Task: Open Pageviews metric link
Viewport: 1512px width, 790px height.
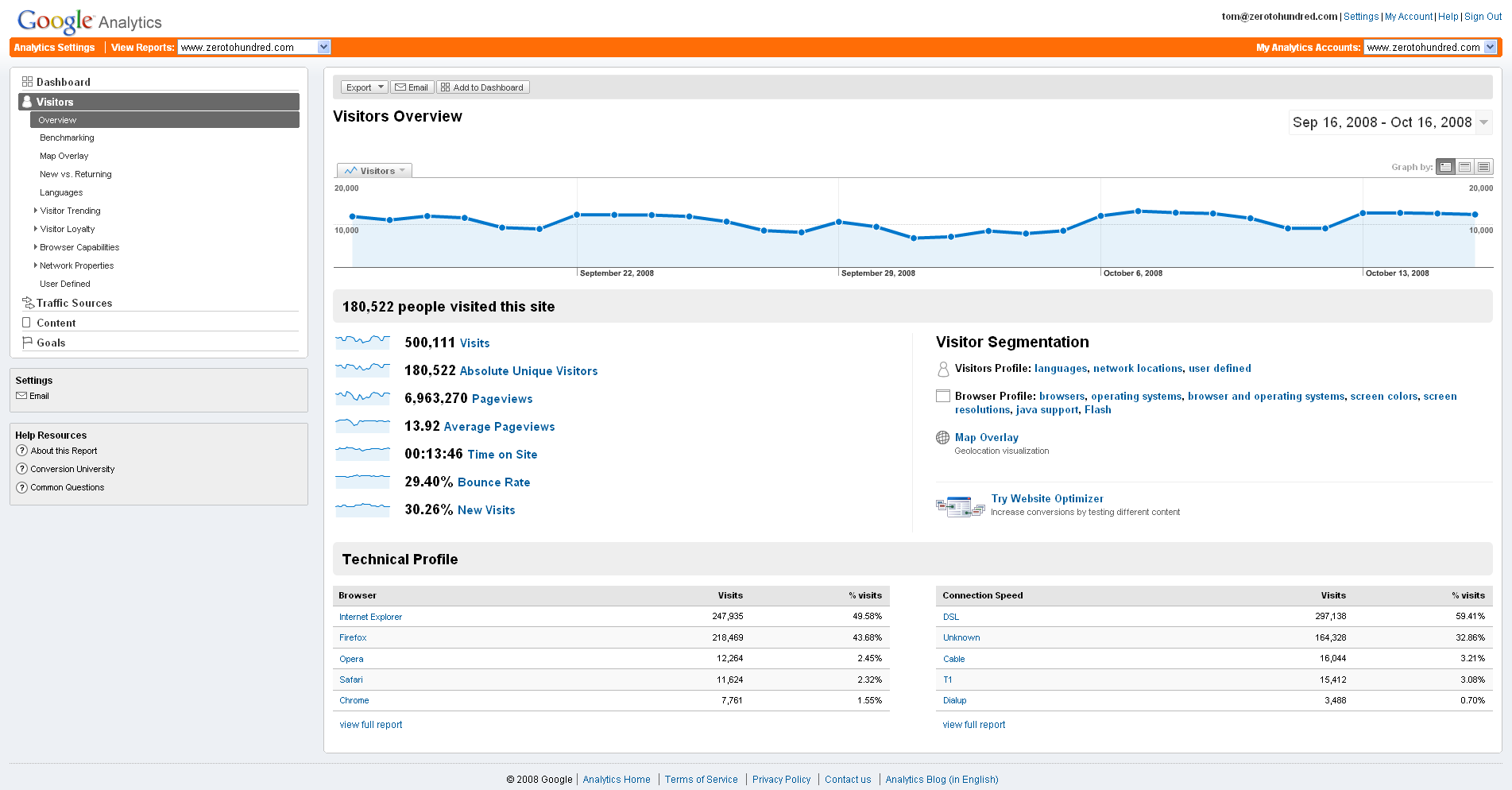Action: click(502, 399)
